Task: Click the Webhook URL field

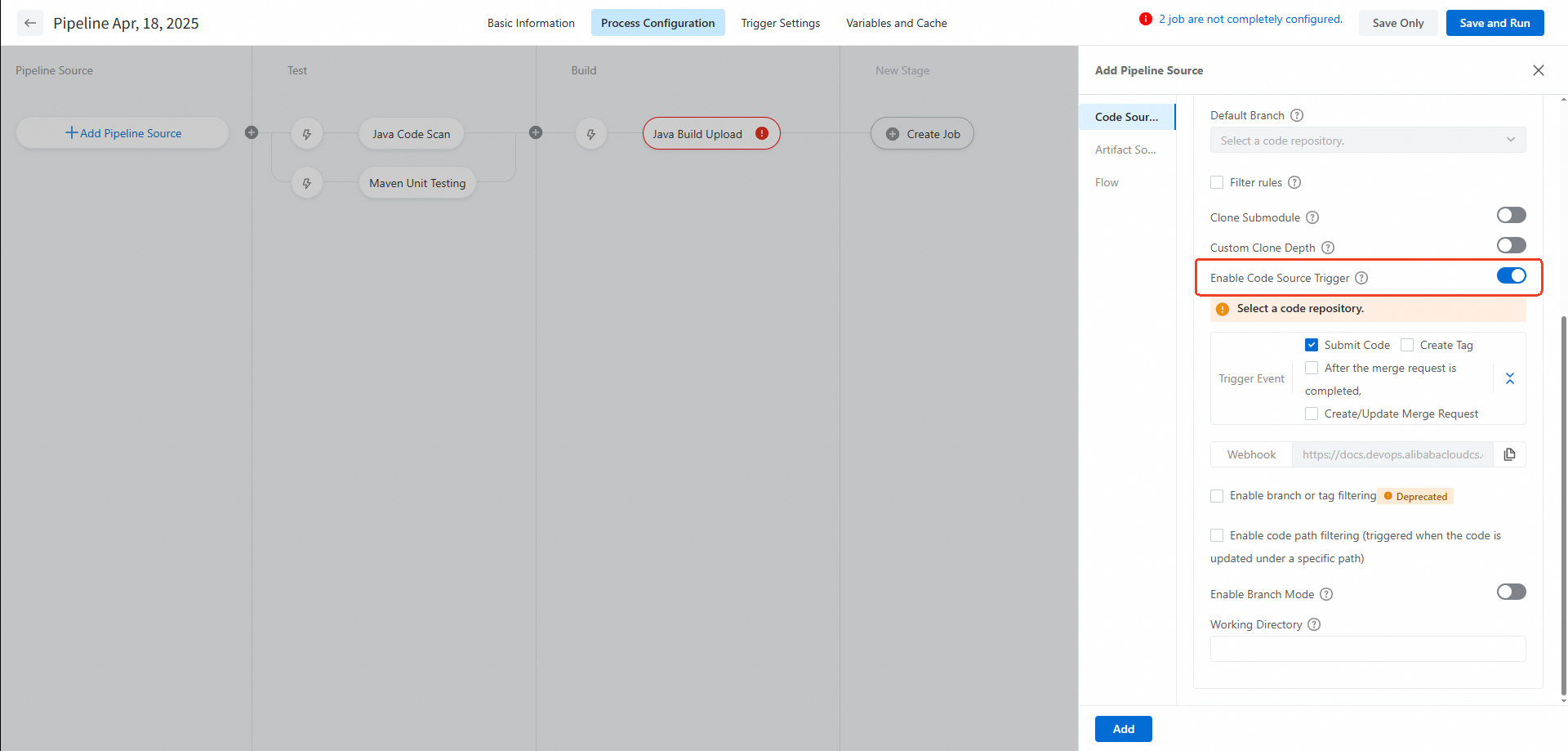Action: point(1392,454)
